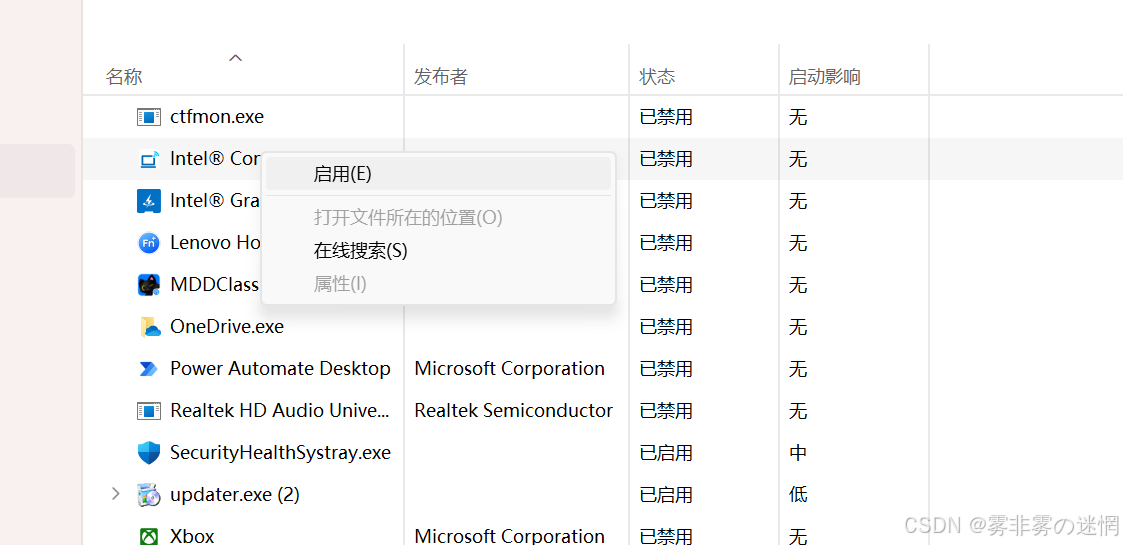Sort by the 名称 column header
The width and height of the screenshot is (1123, 545).
pos(124,77)
